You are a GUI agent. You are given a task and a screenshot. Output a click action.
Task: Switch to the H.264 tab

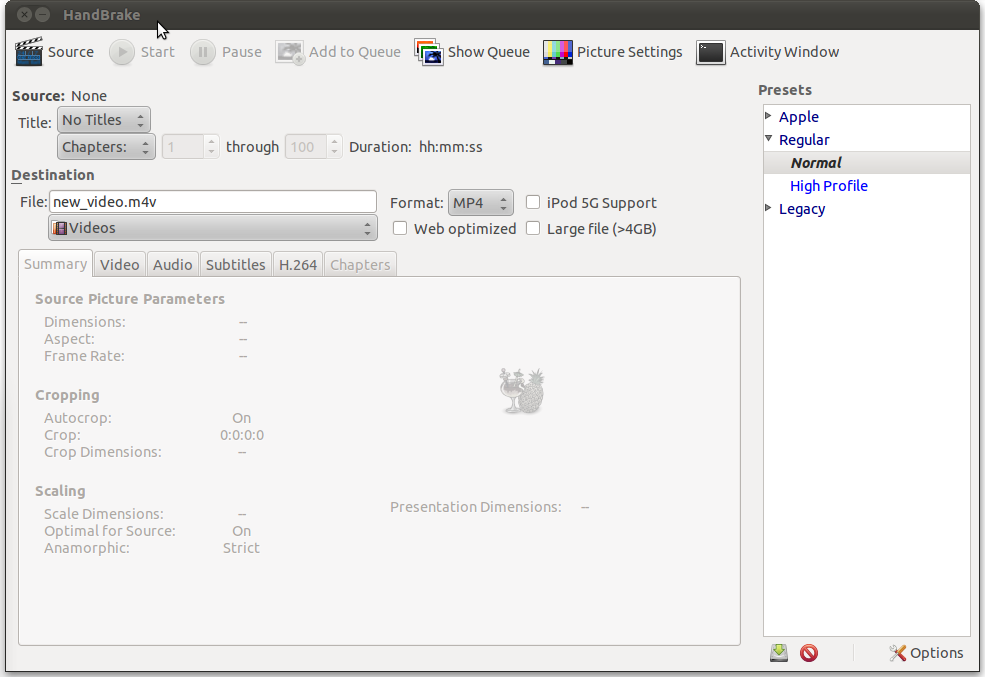298,264
